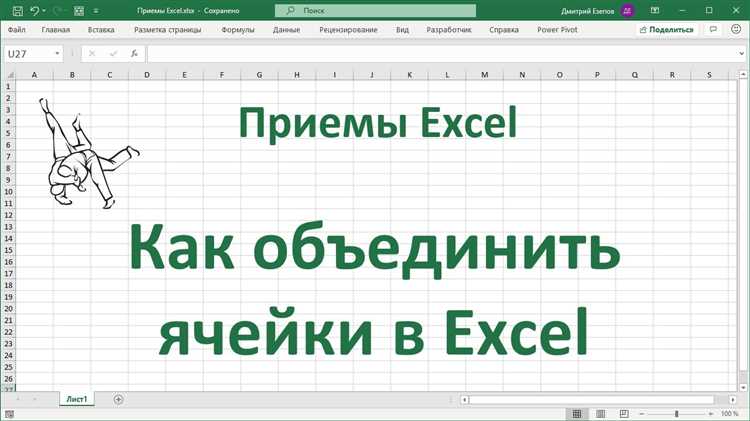The height and width of the screenshot is (421, 750).
Task: Click the vertical scrollbar down arrow
Action: click(743, 387)
